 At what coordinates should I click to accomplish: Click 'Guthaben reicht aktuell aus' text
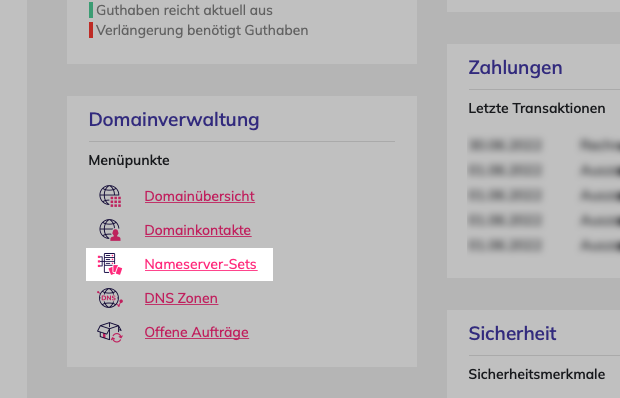coord(184,10)
